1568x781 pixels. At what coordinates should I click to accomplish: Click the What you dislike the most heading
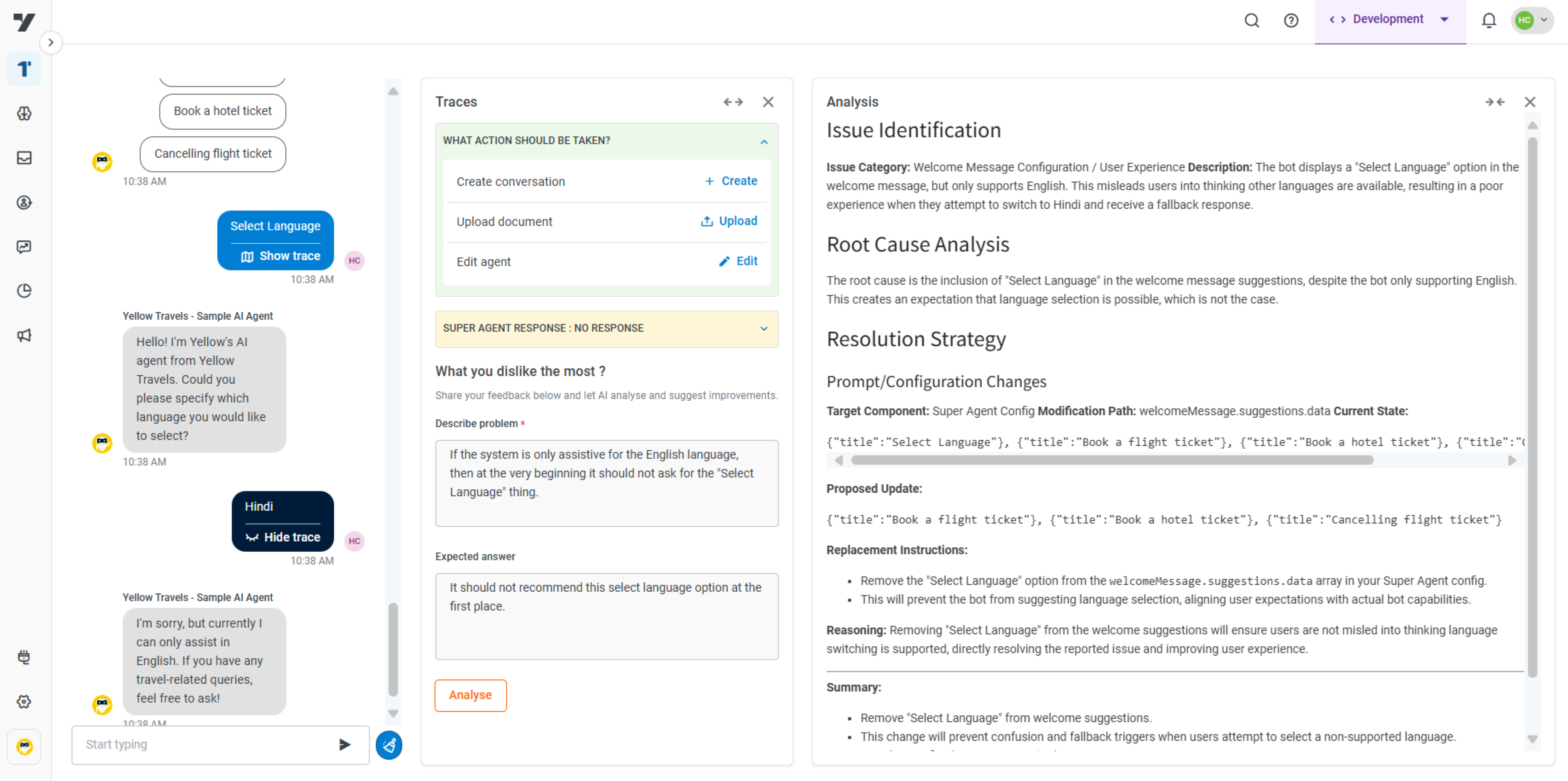pyautogui.click(x=520, y=372)
